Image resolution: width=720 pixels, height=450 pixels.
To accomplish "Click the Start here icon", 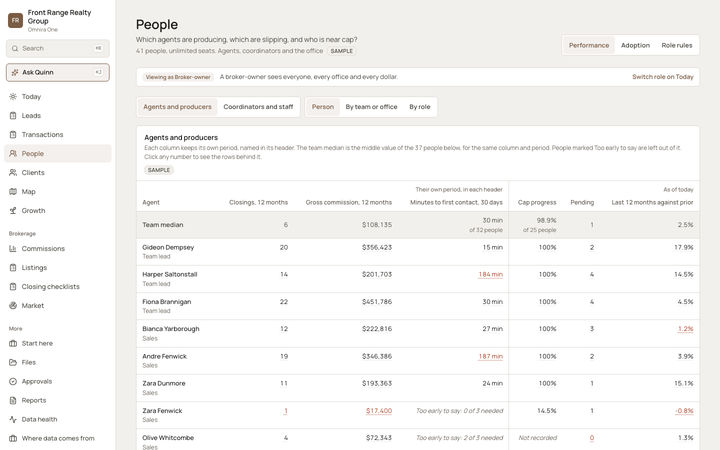I will 13,343.
